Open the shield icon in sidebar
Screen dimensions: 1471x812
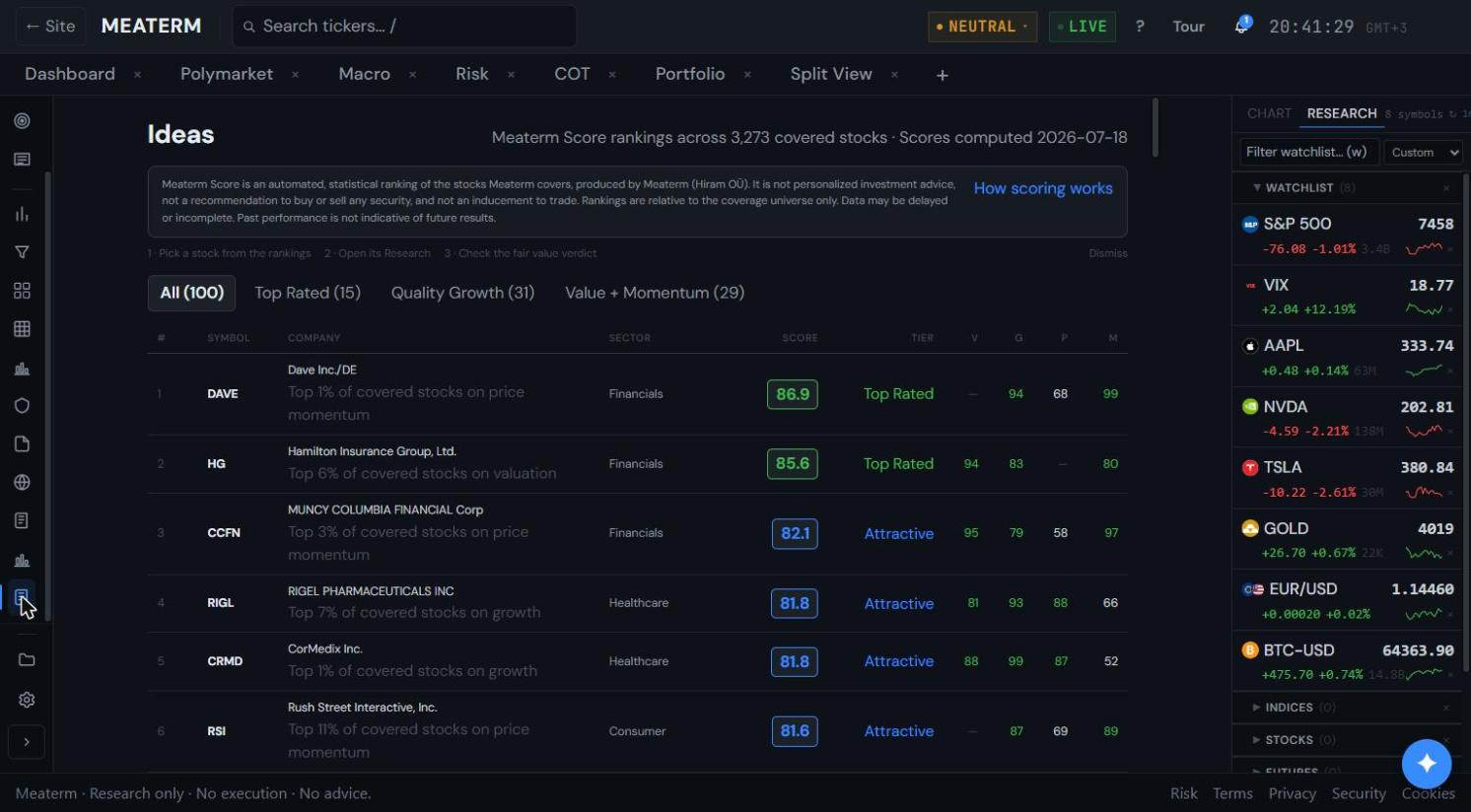point(22,406)
